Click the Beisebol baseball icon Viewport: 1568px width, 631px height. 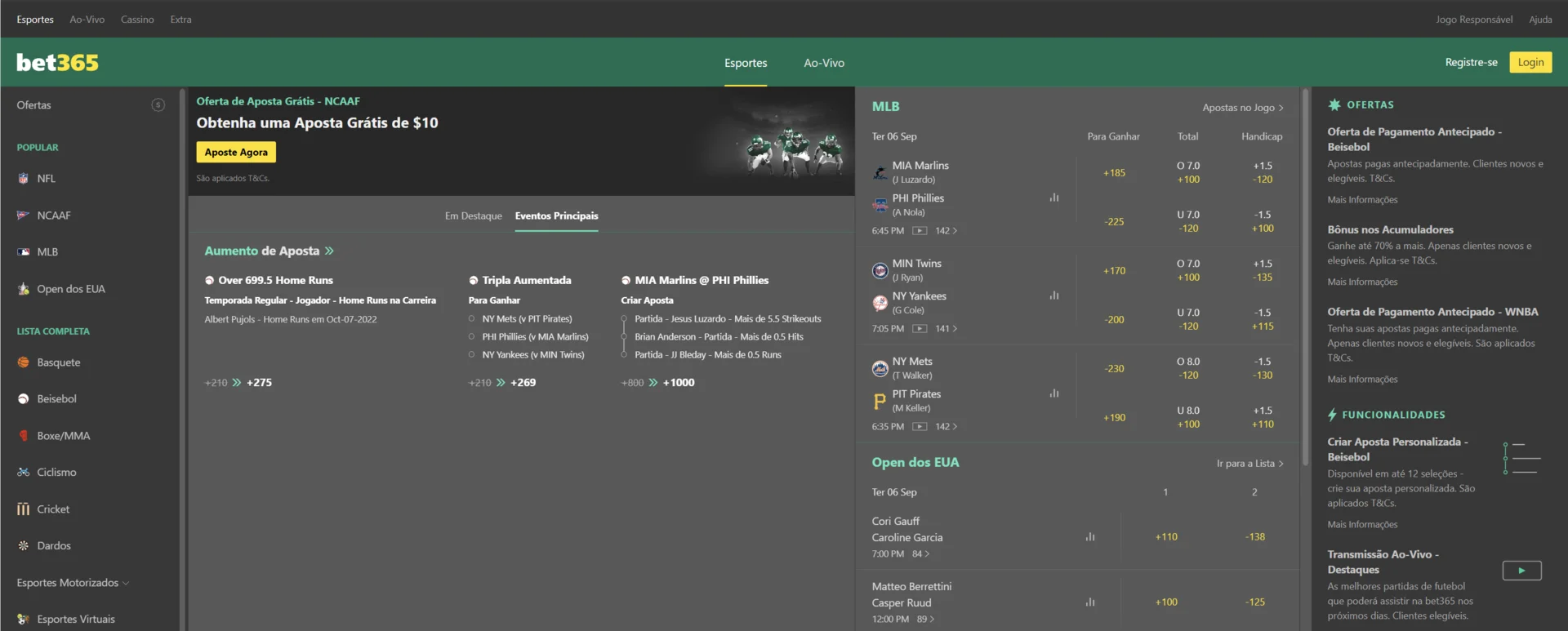click(x=23, y=399)
